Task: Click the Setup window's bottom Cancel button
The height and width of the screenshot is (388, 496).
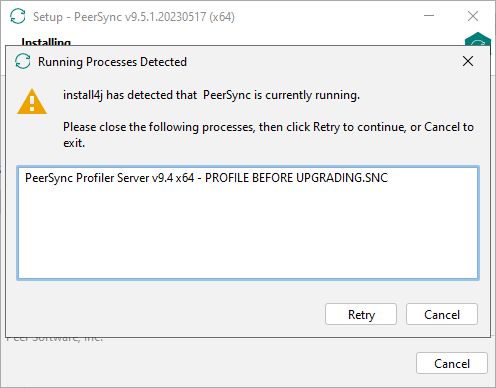Action: 452,363
